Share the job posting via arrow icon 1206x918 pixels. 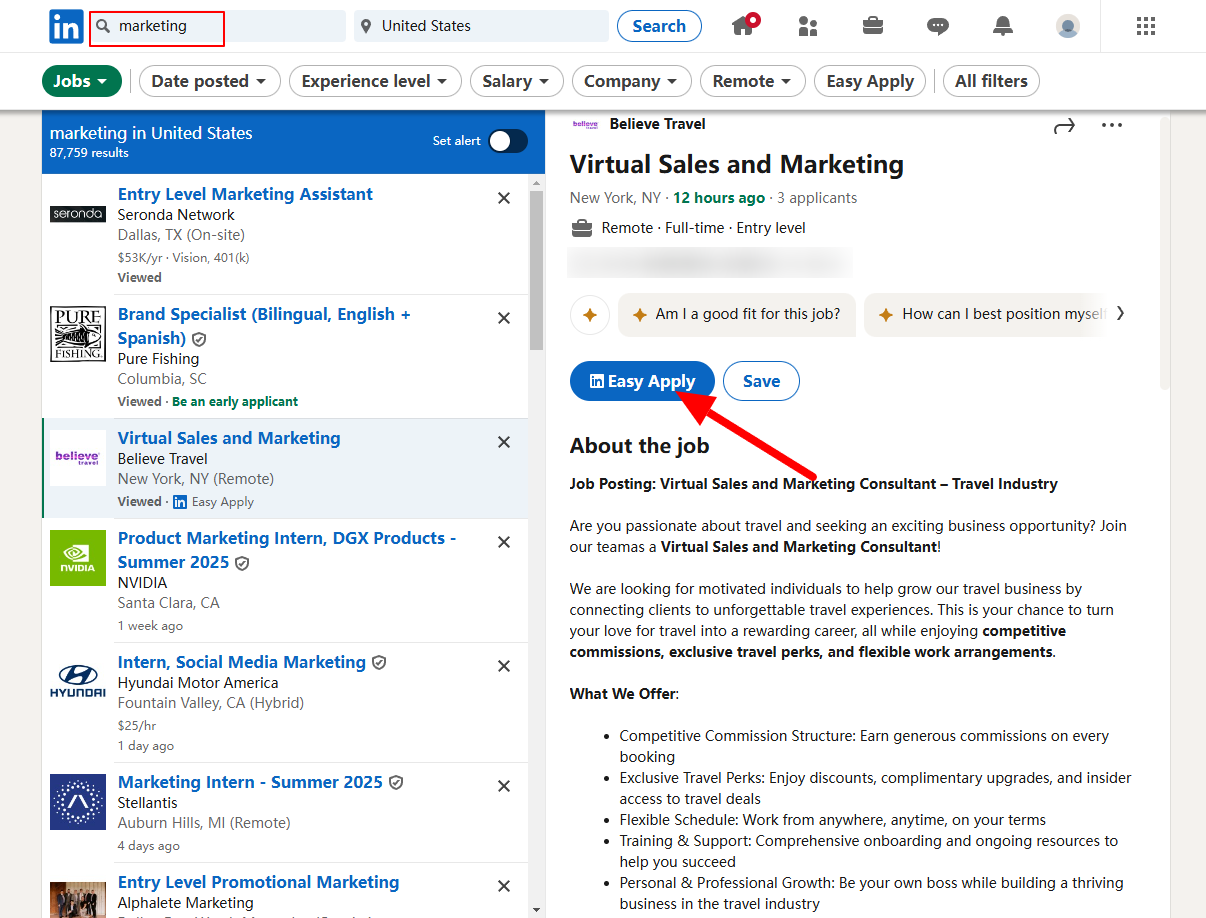click(x=1064, y=125)
